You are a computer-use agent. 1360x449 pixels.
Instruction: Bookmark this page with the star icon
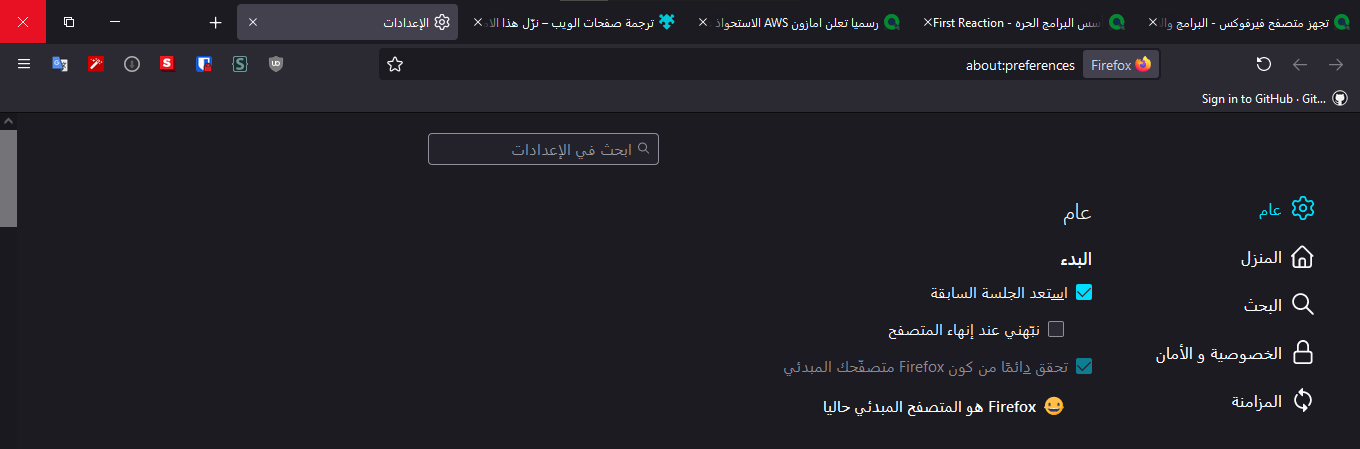coord(395,65)
